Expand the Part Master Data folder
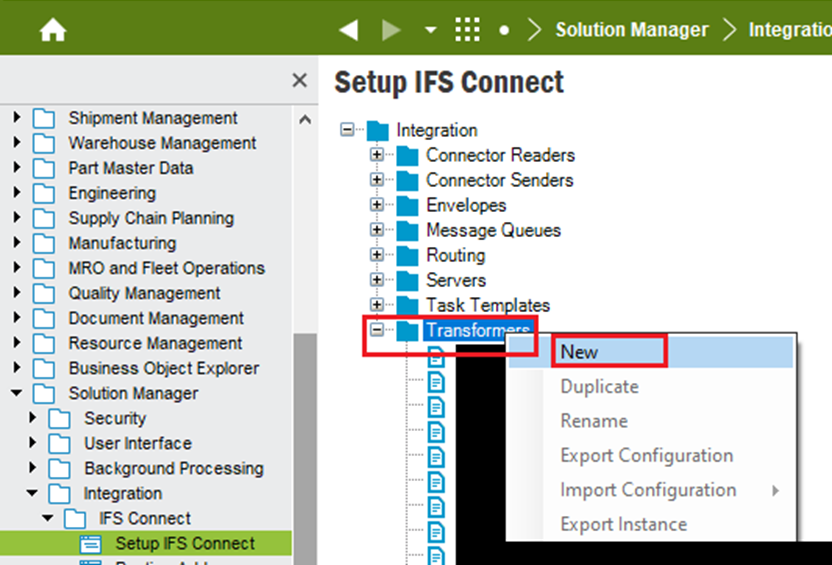Viewport: 832px width, 565px height. tap(17, 167)
